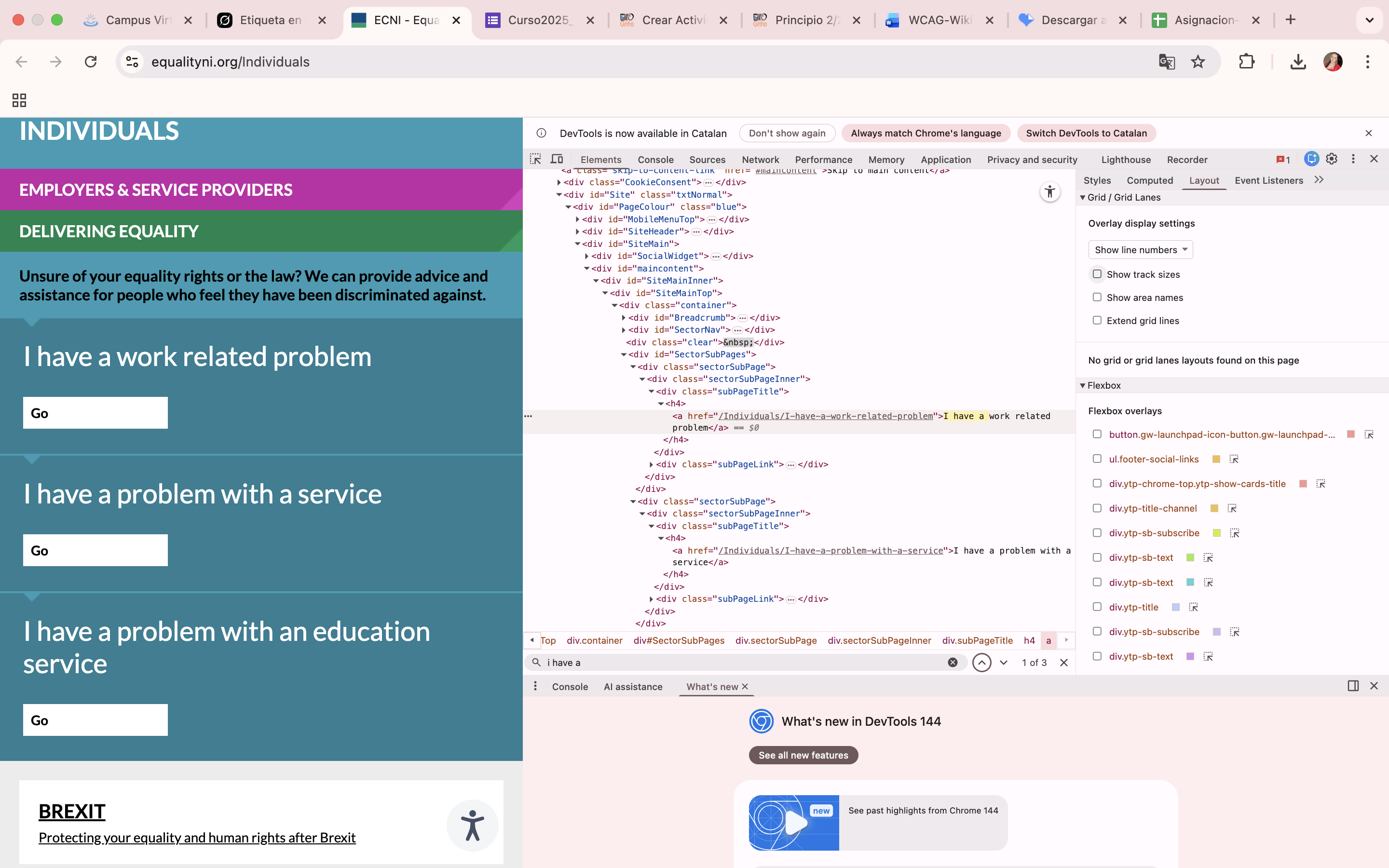Open the Chrome extensions puzzle icon
The width and height of the screenshot is (1389, 868).
pos(1246,62)
